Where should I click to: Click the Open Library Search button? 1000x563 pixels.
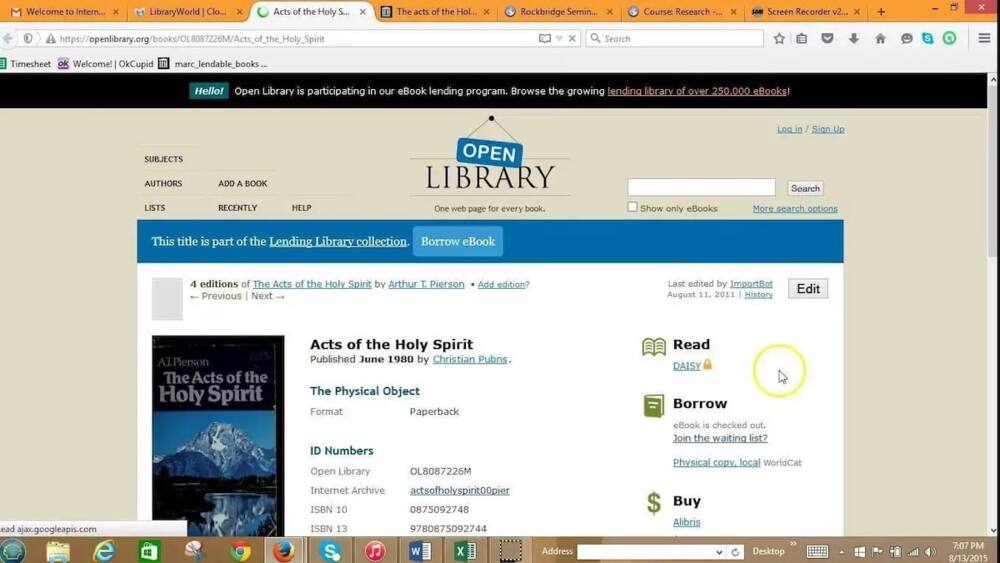(805, 188)
